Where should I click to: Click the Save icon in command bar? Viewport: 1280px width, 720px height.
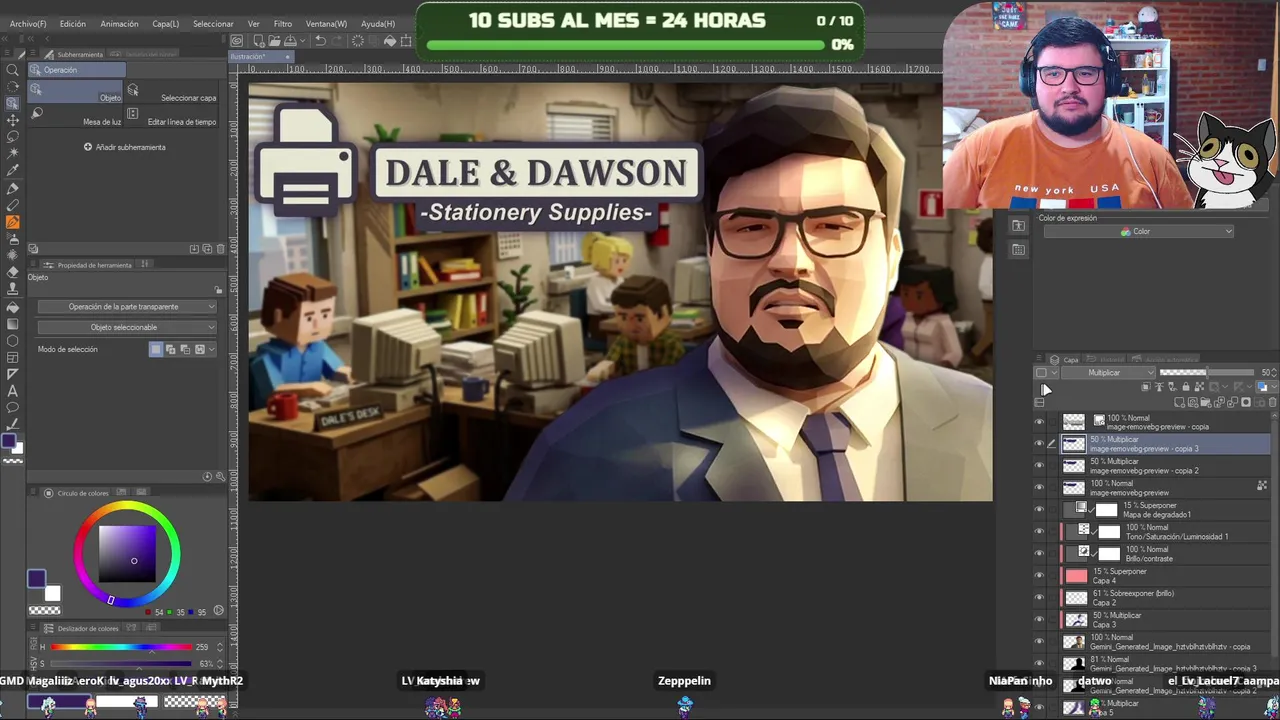click(289, 41)
